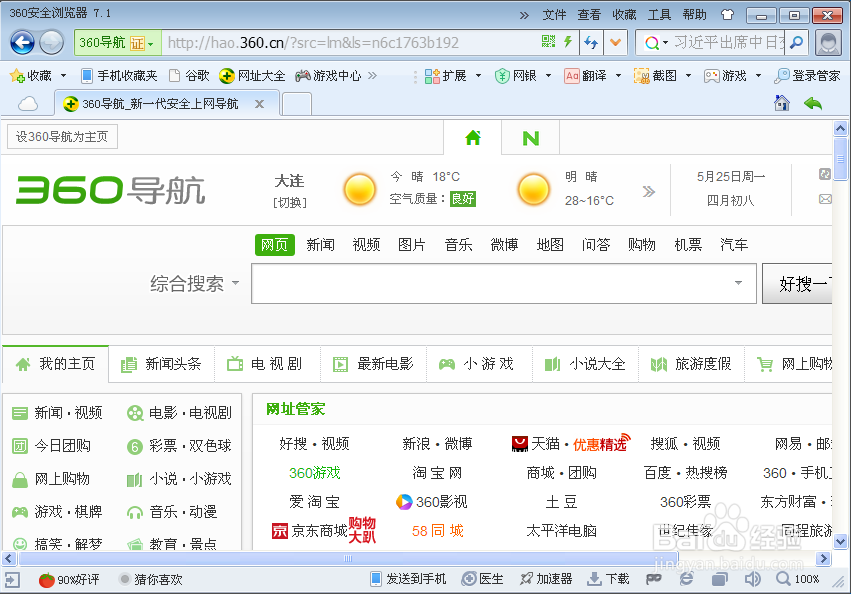Screen dimensions: 851x594
Task: Expand the address bar dropdown orange chevron
Action: point(615,42)
